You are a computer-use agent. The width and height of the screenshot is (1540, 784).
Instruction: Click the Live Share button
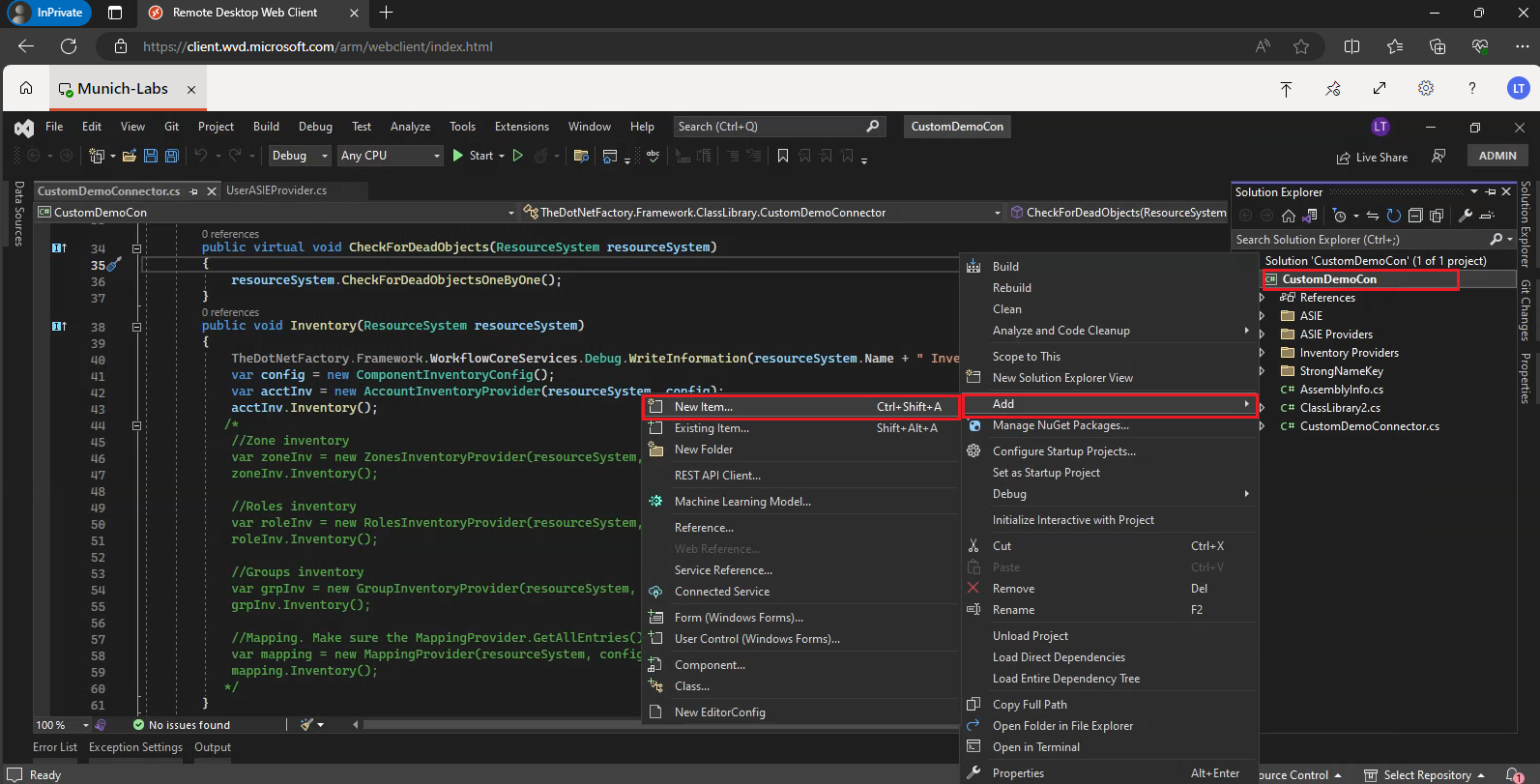pyautogui.click(x=1372, y=157)
